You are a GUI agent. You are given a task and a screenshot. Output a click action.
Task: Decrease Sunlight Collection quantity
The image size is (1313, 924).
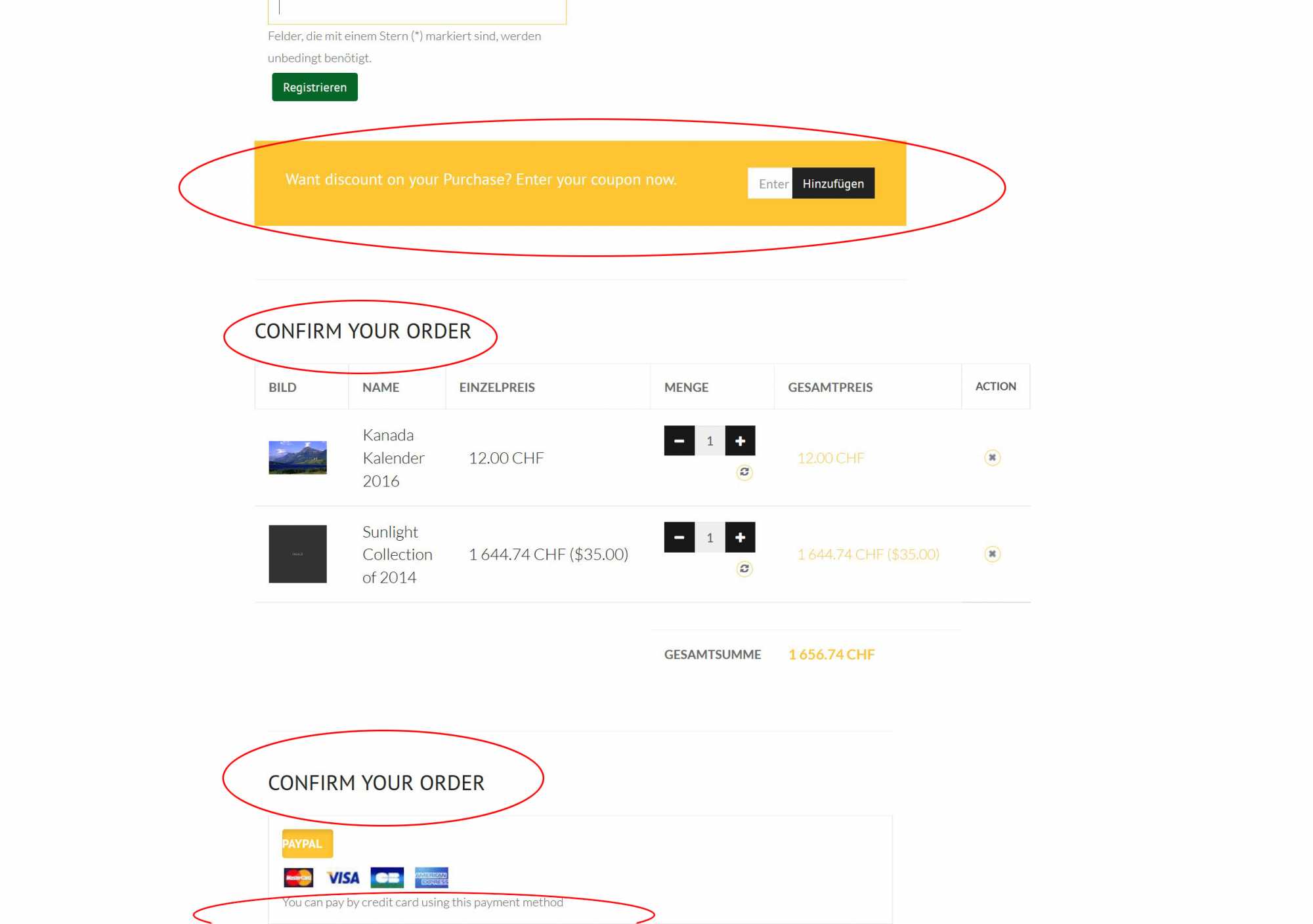679,537
